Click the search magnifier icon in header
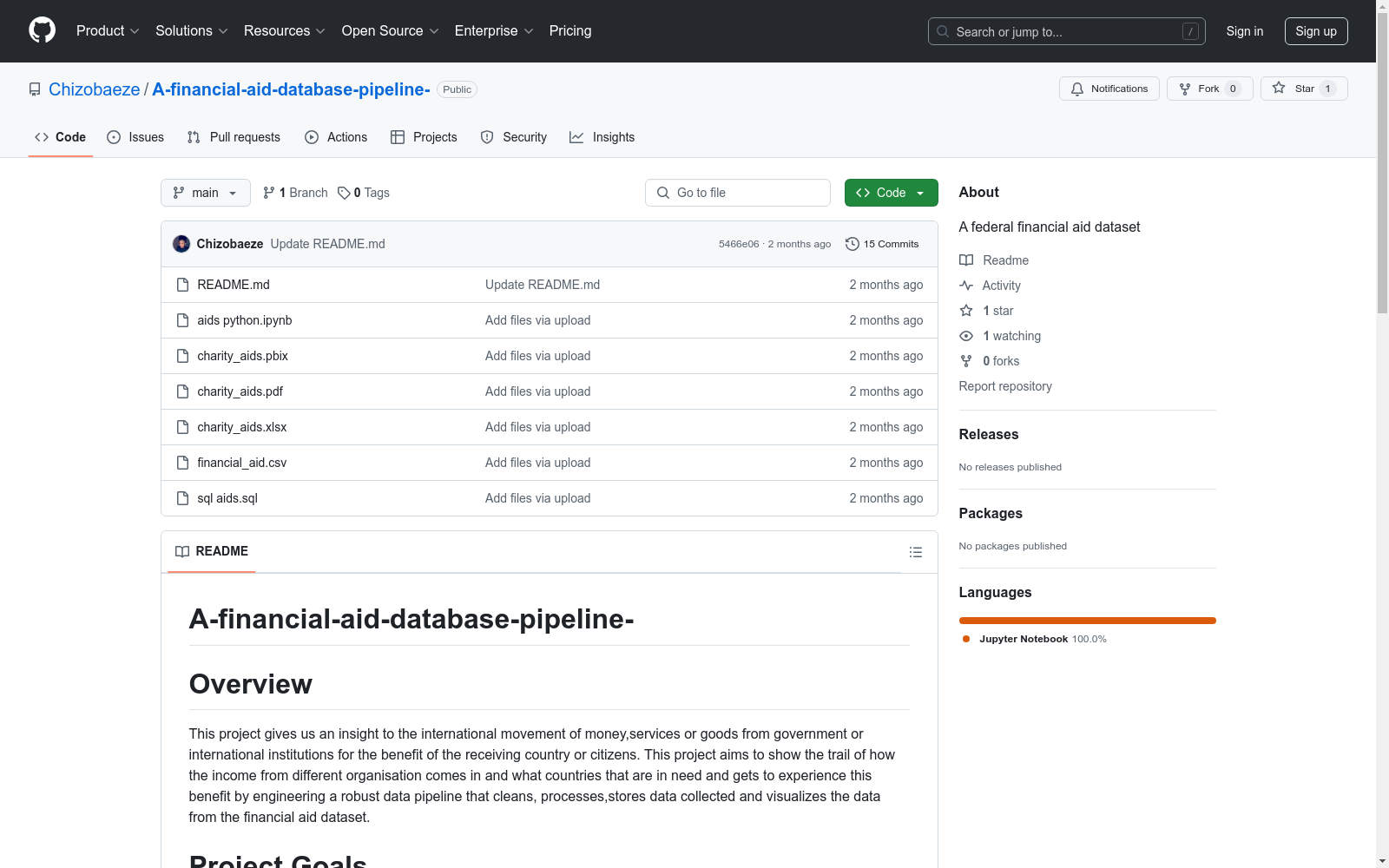The height and width of the screenshot is (868, 1389). [x=943, y=31]
